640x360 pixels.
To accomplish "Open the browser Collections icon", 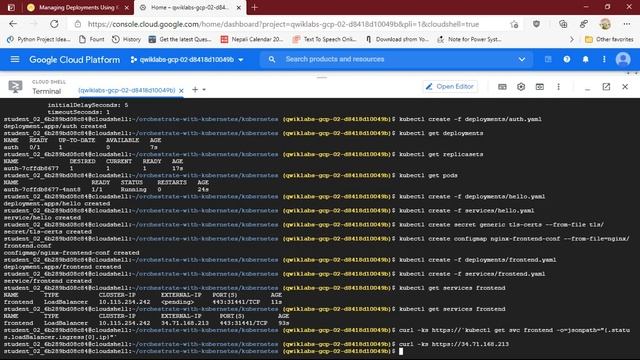I will (x=563, y=24).
